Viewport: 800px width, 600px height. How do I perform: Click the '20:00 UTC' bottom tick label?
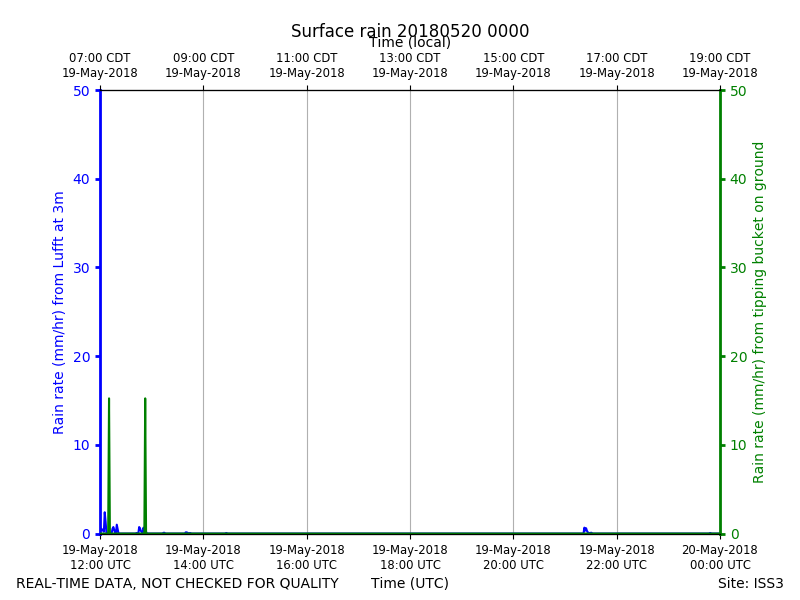point(513,565)
